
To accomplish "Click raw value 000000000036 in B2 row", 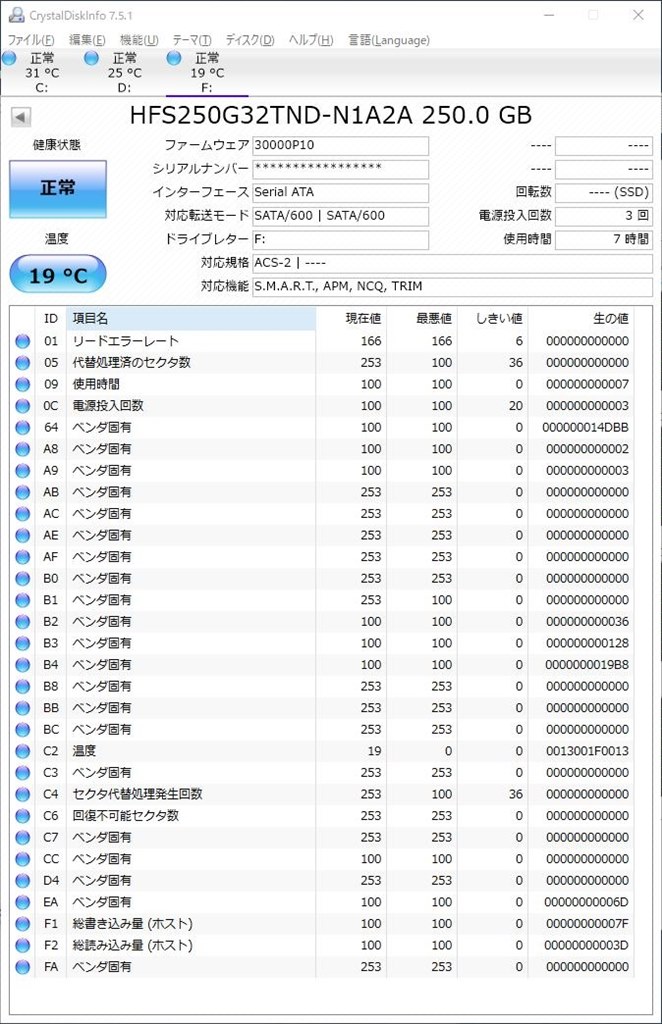I will point(588,621).
